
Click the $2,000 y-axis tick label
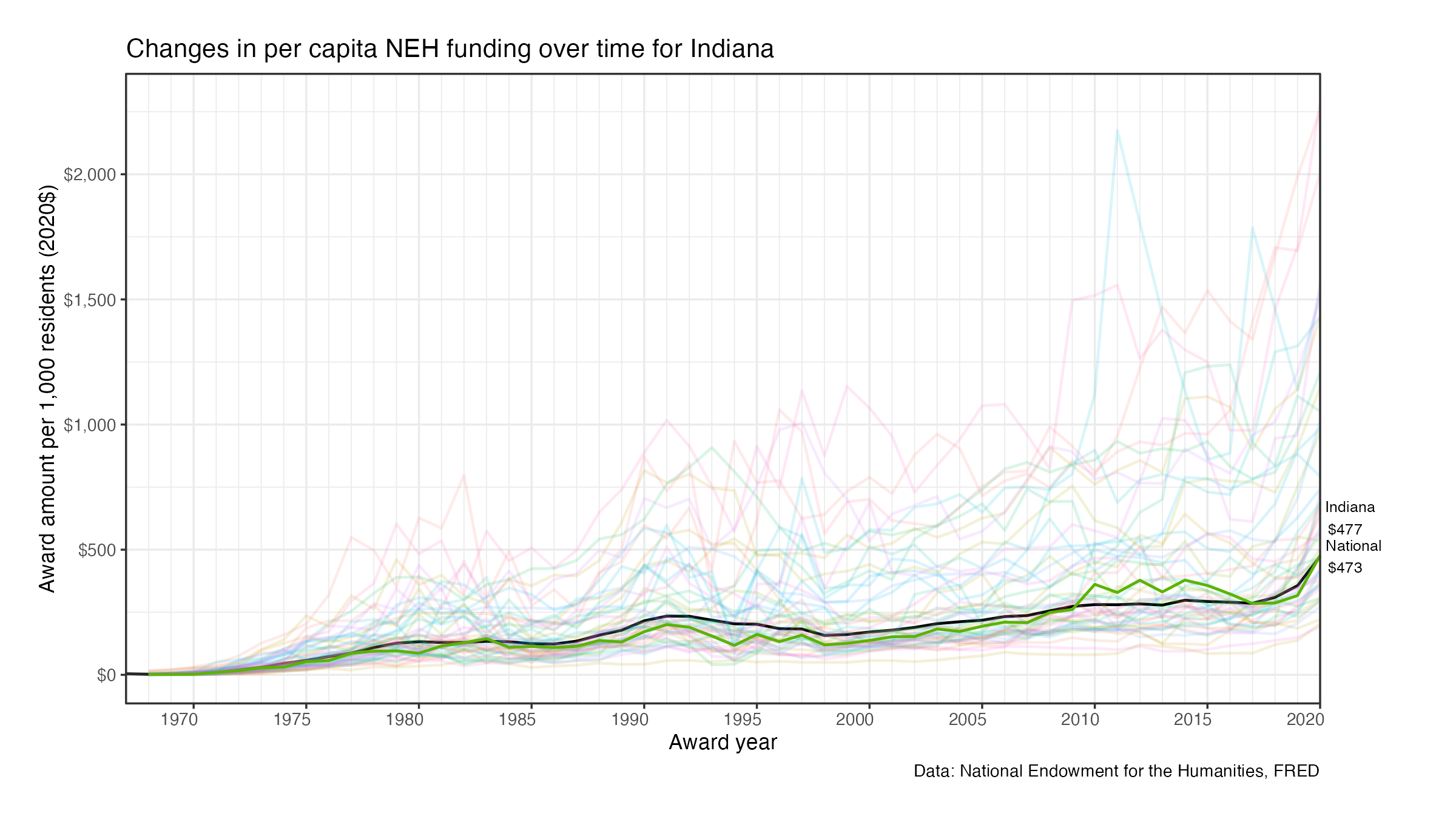coord(89,175)
